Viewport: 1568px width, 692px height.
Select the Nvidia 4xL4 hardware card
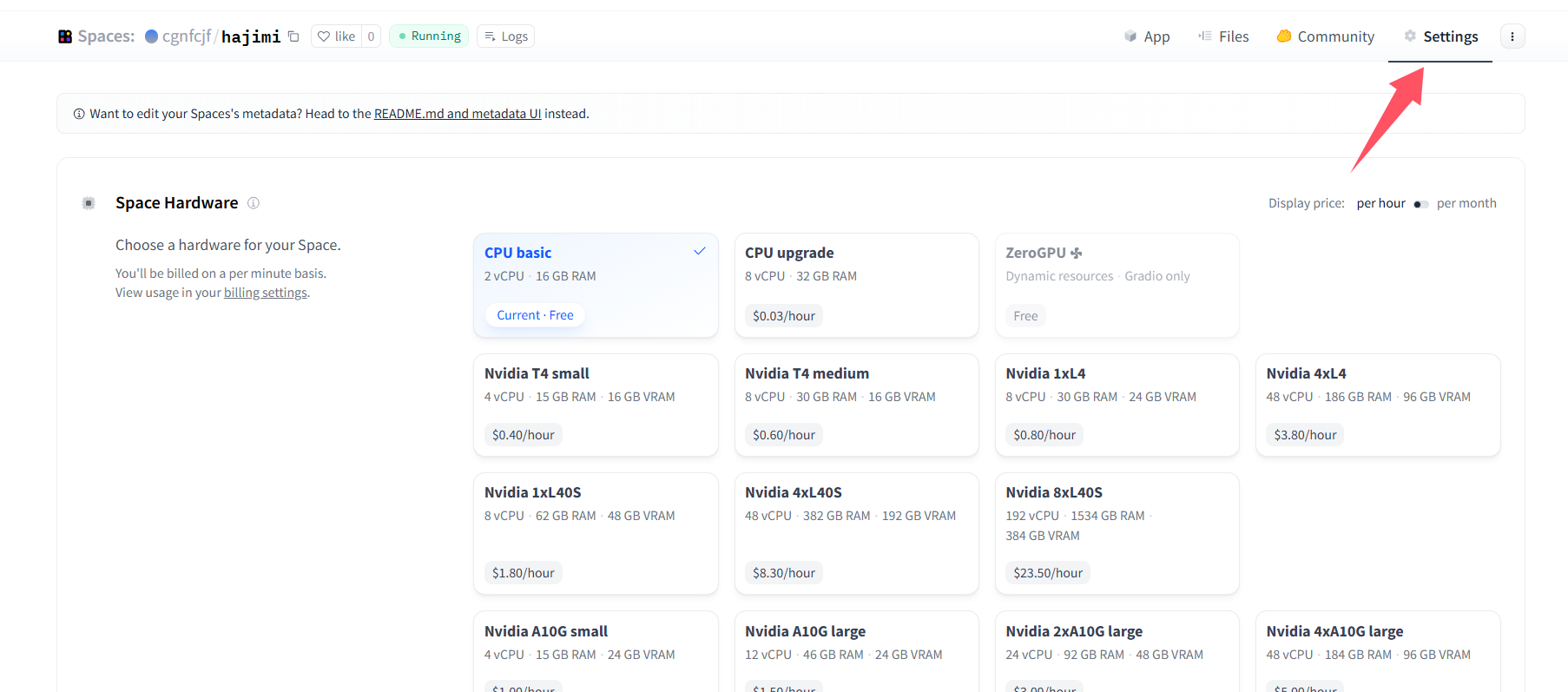point(1378,405)
